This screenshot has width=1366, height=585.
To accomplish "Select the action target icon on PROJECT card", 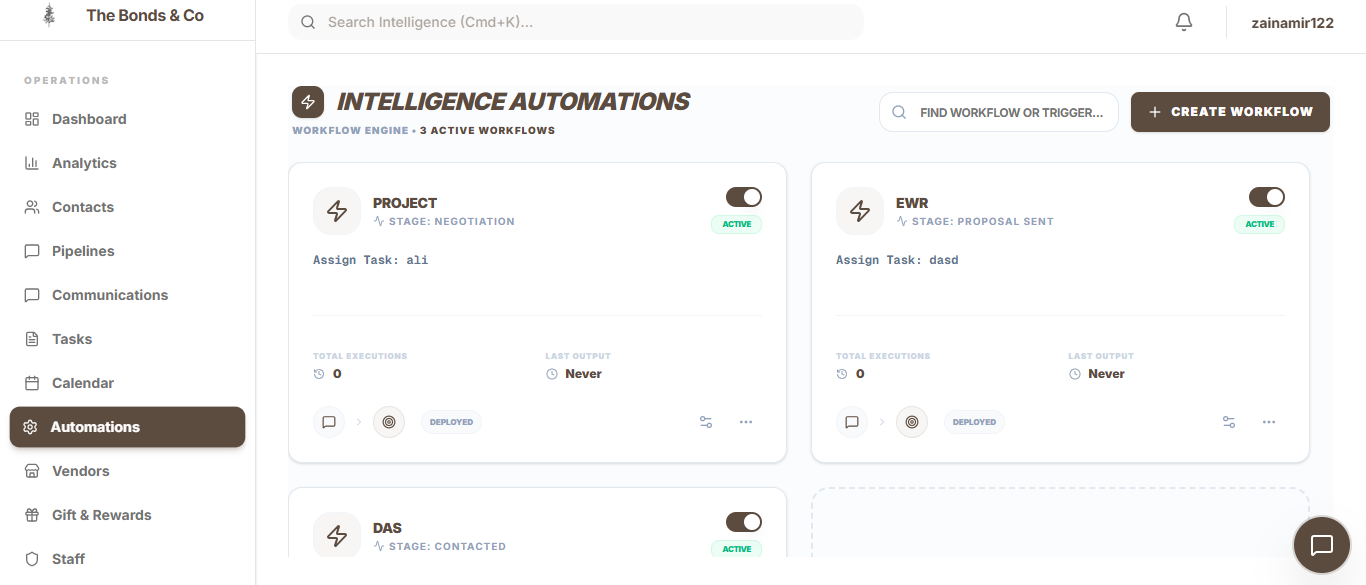I will pos(389,421).
